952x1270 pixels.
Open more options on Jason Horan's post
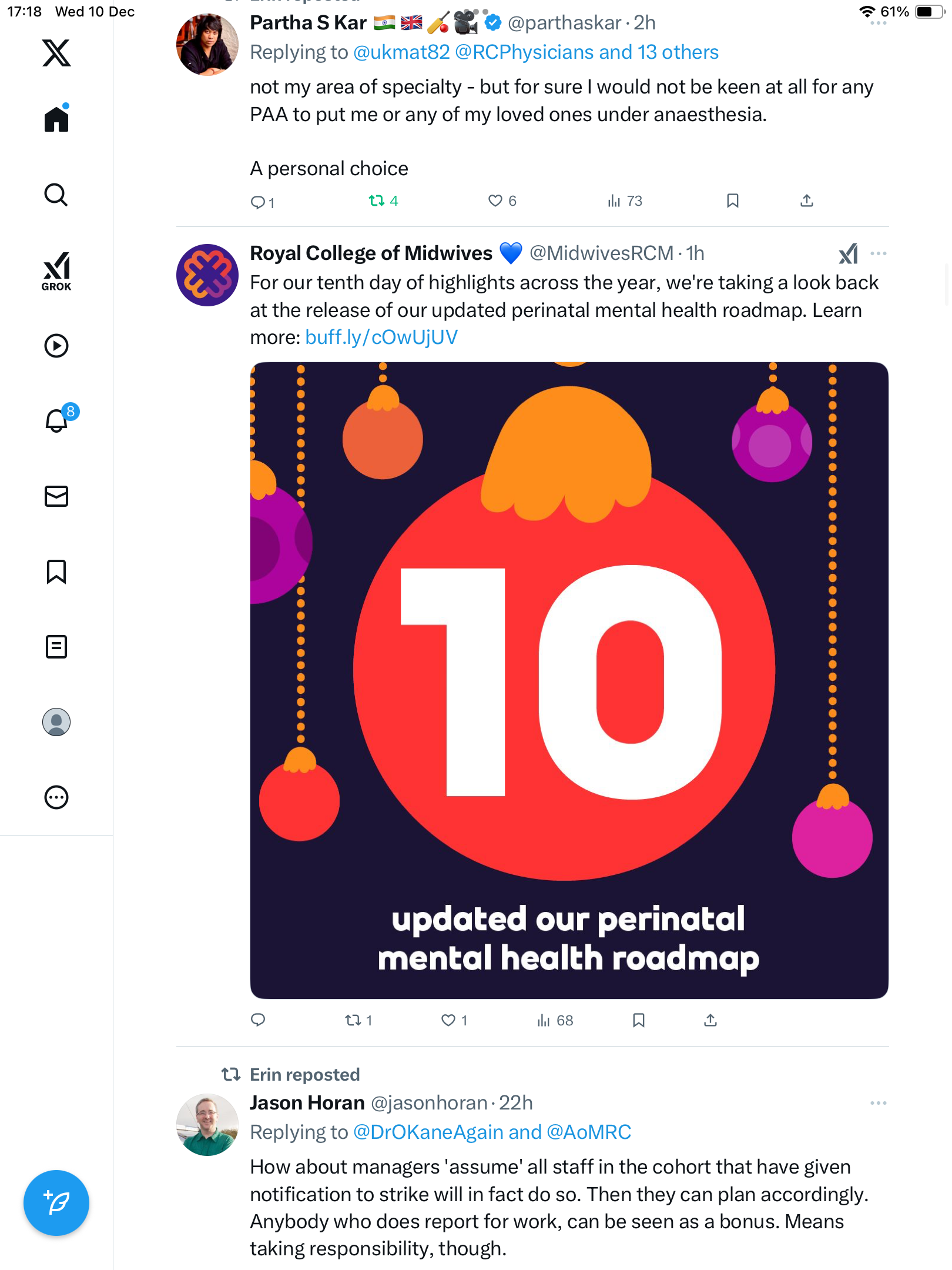point(879,1103)
